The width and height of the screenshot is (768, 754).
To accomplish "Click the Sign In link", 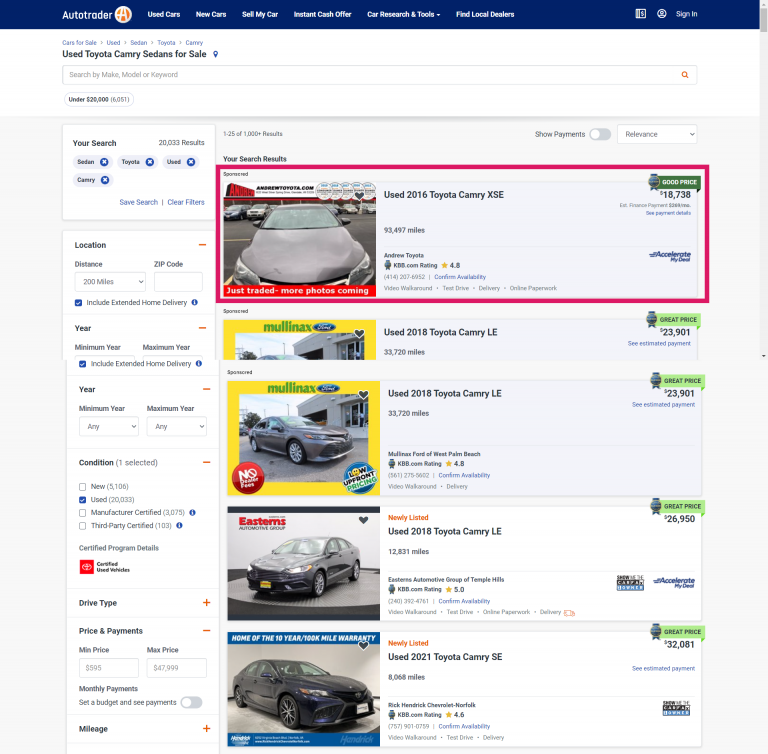I will tap(686, 14).
